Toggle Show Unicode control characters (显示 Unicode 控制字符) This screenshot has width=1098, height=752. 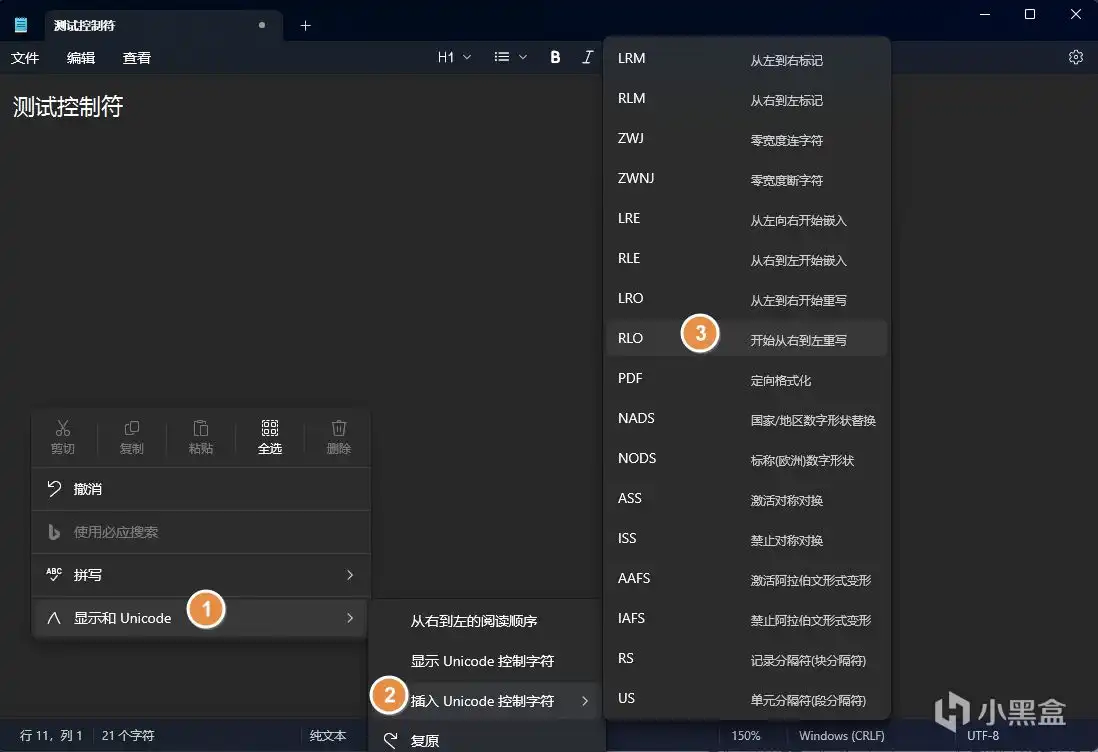pyautogui.click(x=482, y=661)
